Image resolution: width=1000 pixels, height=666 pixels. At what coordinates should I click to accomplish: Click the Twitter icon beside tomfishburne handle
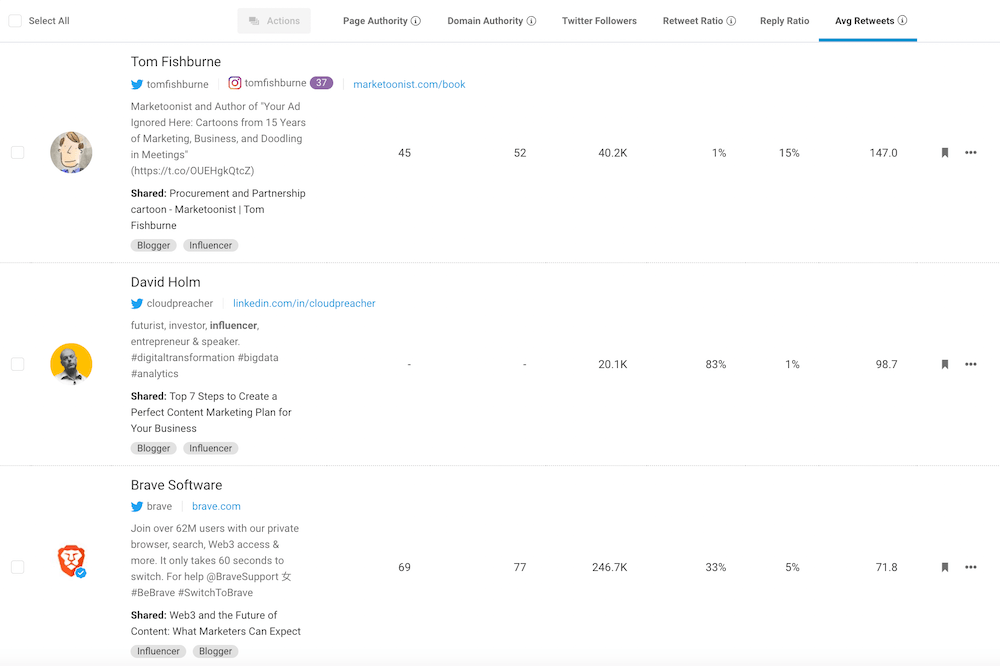pyautogui.click(x=137, y=84)
